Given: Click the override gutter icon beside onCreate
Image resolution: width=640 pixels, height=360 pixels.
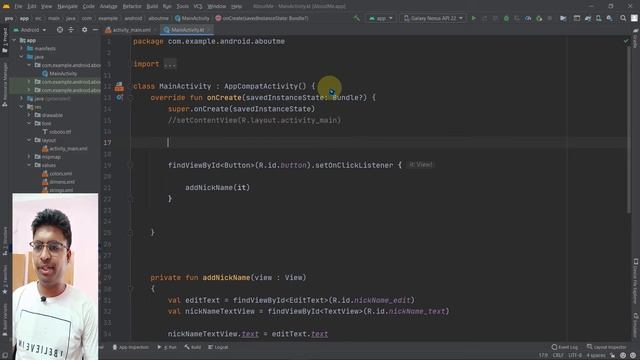Looking at the screenshot, I should 119,98.
